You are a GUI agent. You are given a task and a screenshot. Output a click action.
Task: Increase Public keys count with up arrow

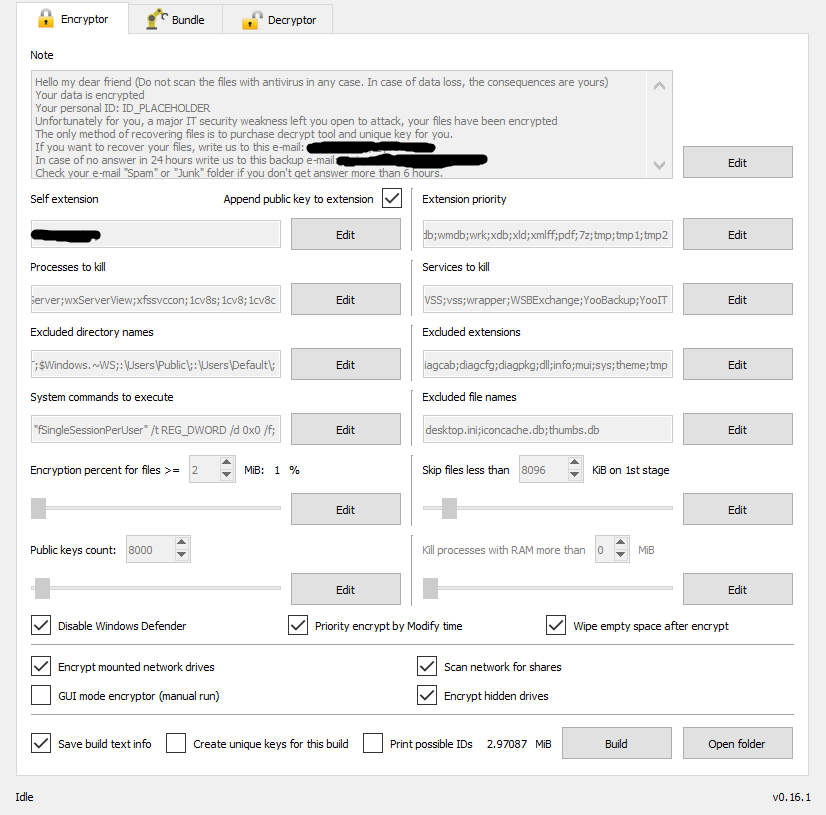coord(181,544)
